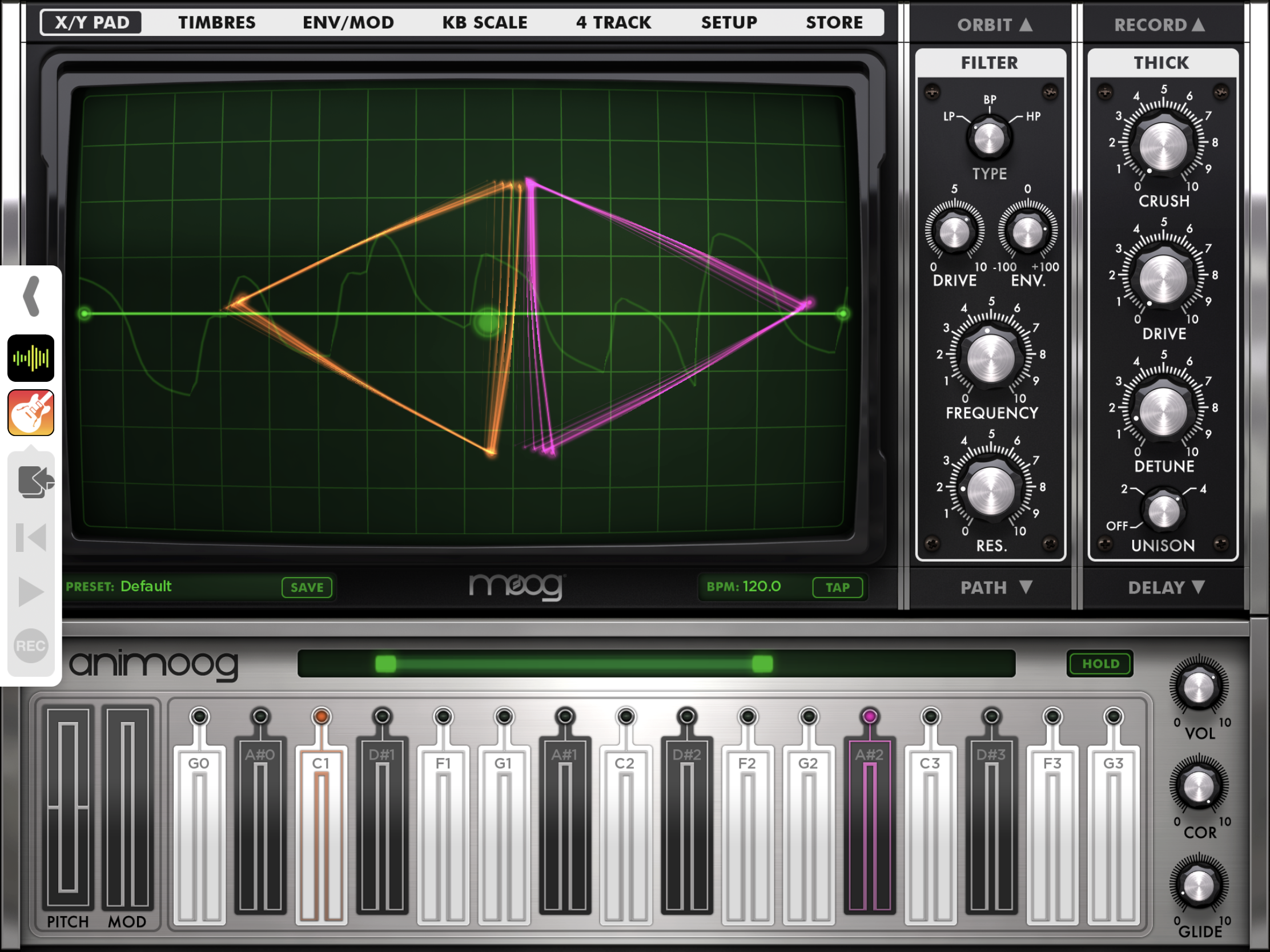Expand the ORBIT module upward
The image size is (1270, 952).
coord(995,25)
